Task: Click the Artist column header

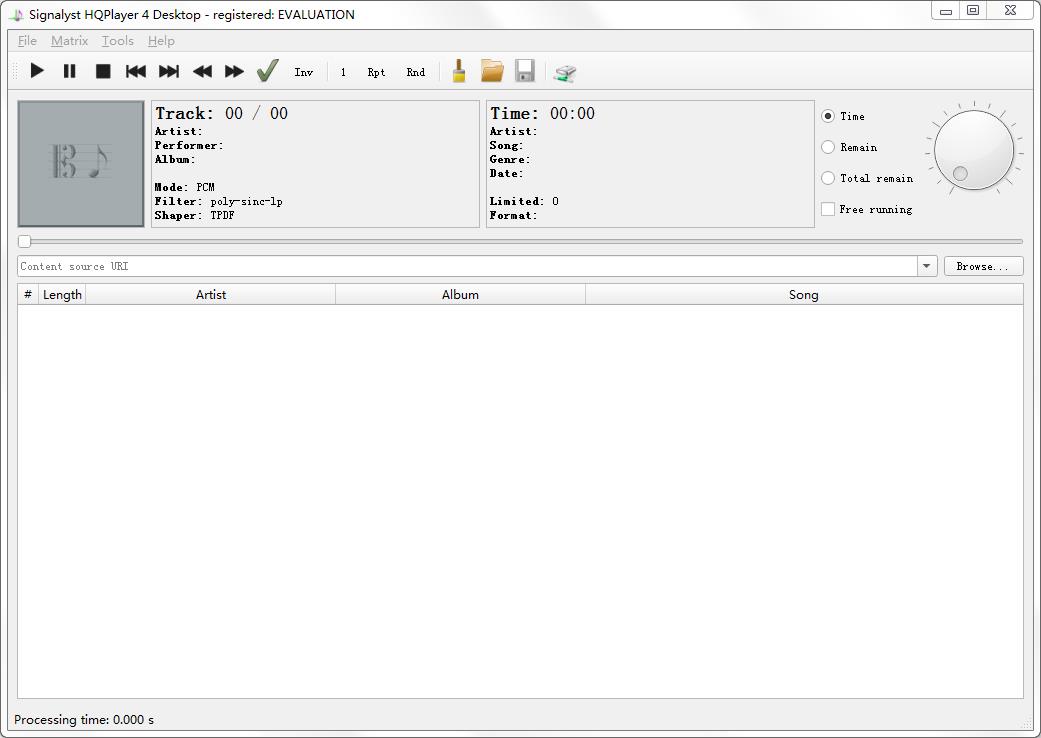Action: pyautogui.click(x=210, y=294)
